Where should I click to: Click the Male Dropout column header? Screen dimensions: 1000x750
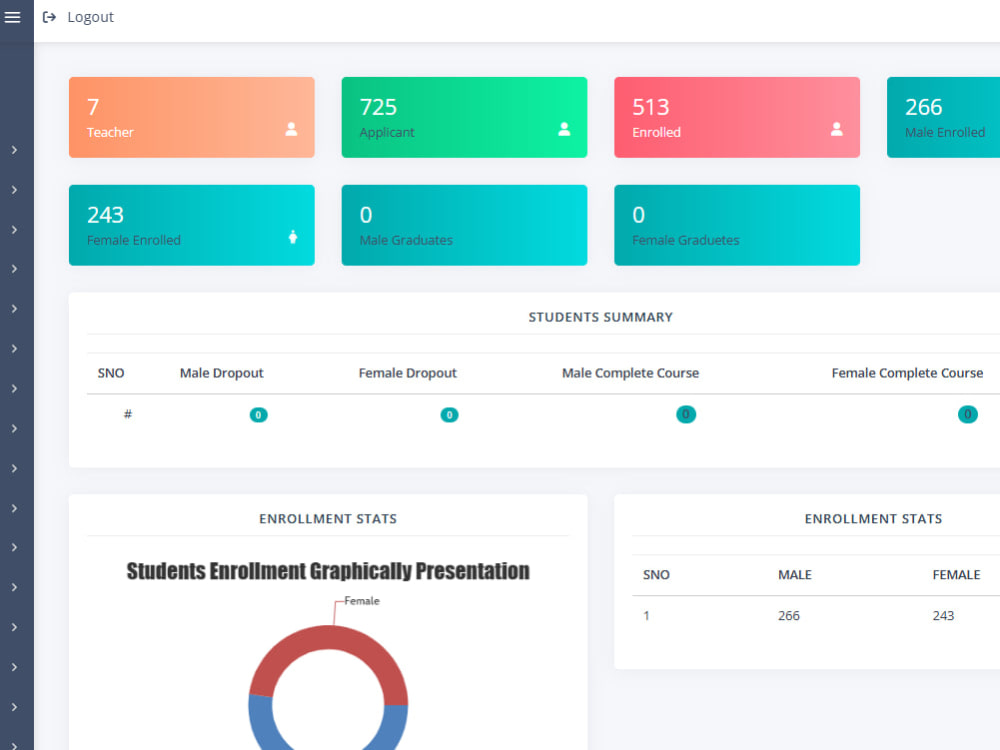(221, 373)
